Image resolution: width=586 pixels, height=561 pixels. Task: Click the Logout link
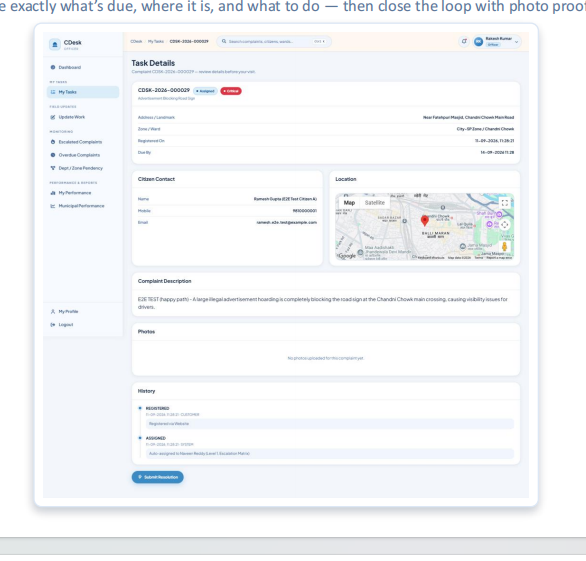(x=83, y=324)
